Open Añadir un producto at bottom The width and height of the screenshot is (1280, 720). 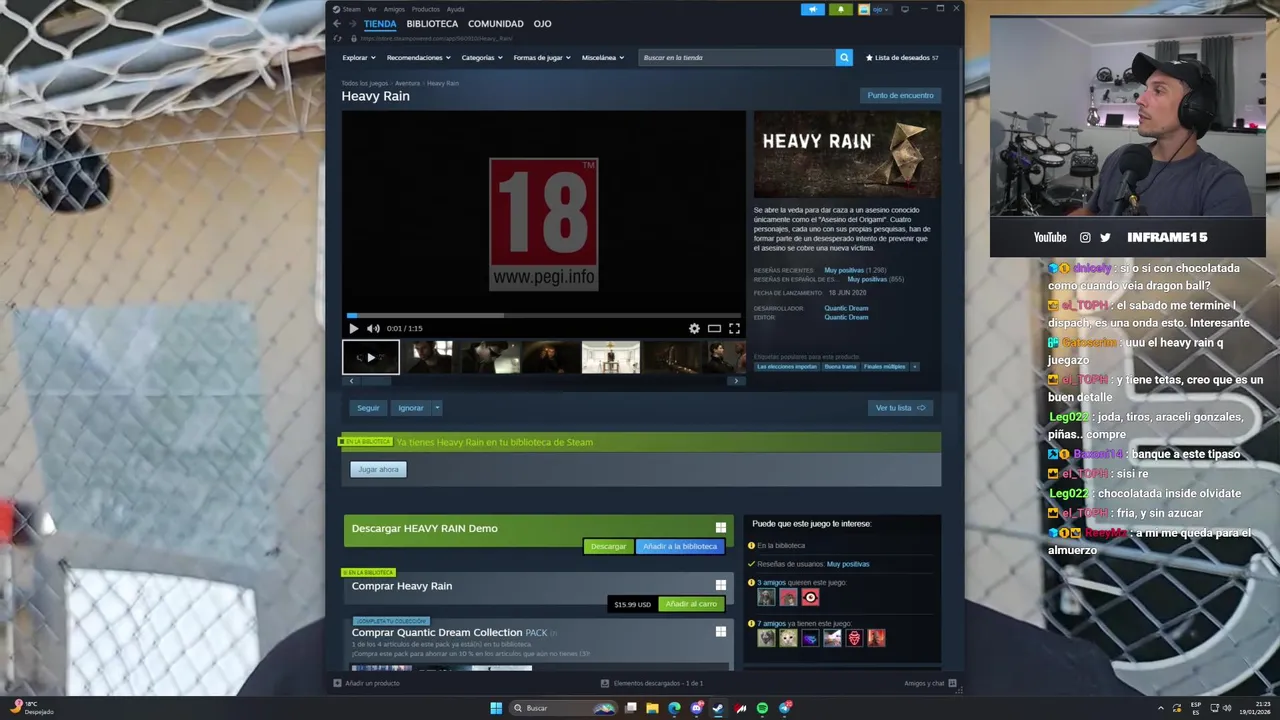366,683
